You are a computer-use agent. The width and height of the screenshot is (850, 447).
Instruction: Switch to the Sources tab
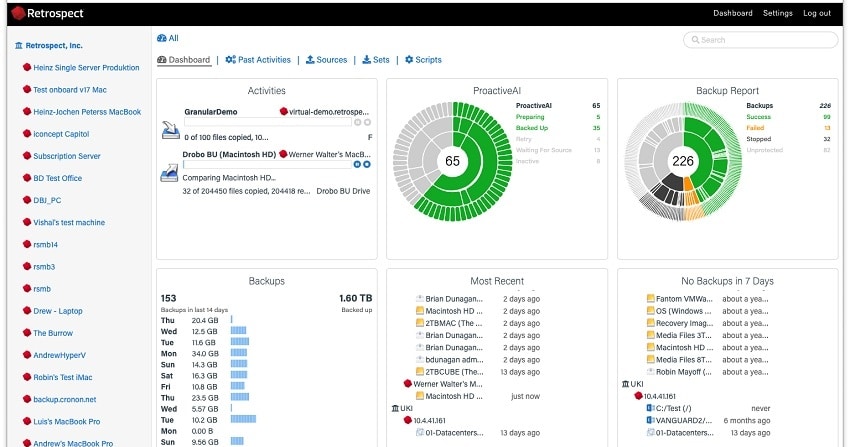pyautogui.click(x=326, y=60)
